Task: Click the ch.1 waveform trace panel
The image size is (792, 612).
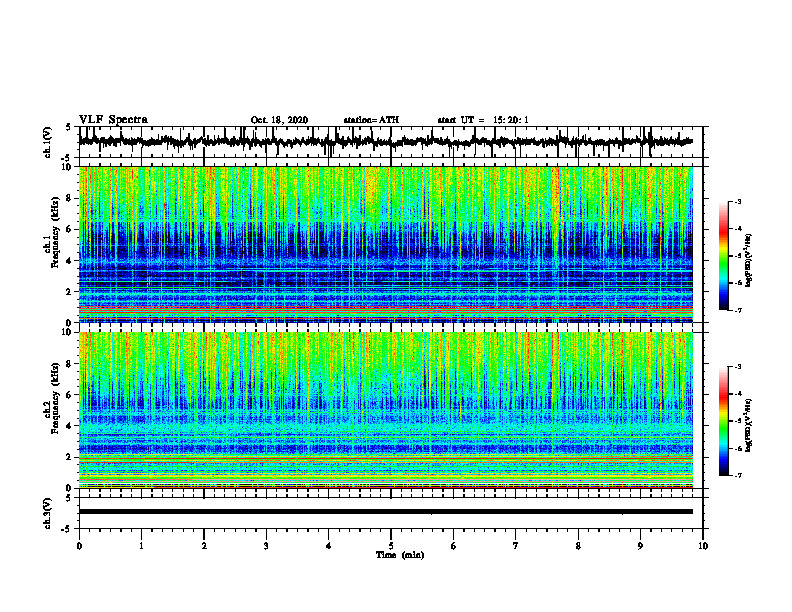Action: coord(391,142)
